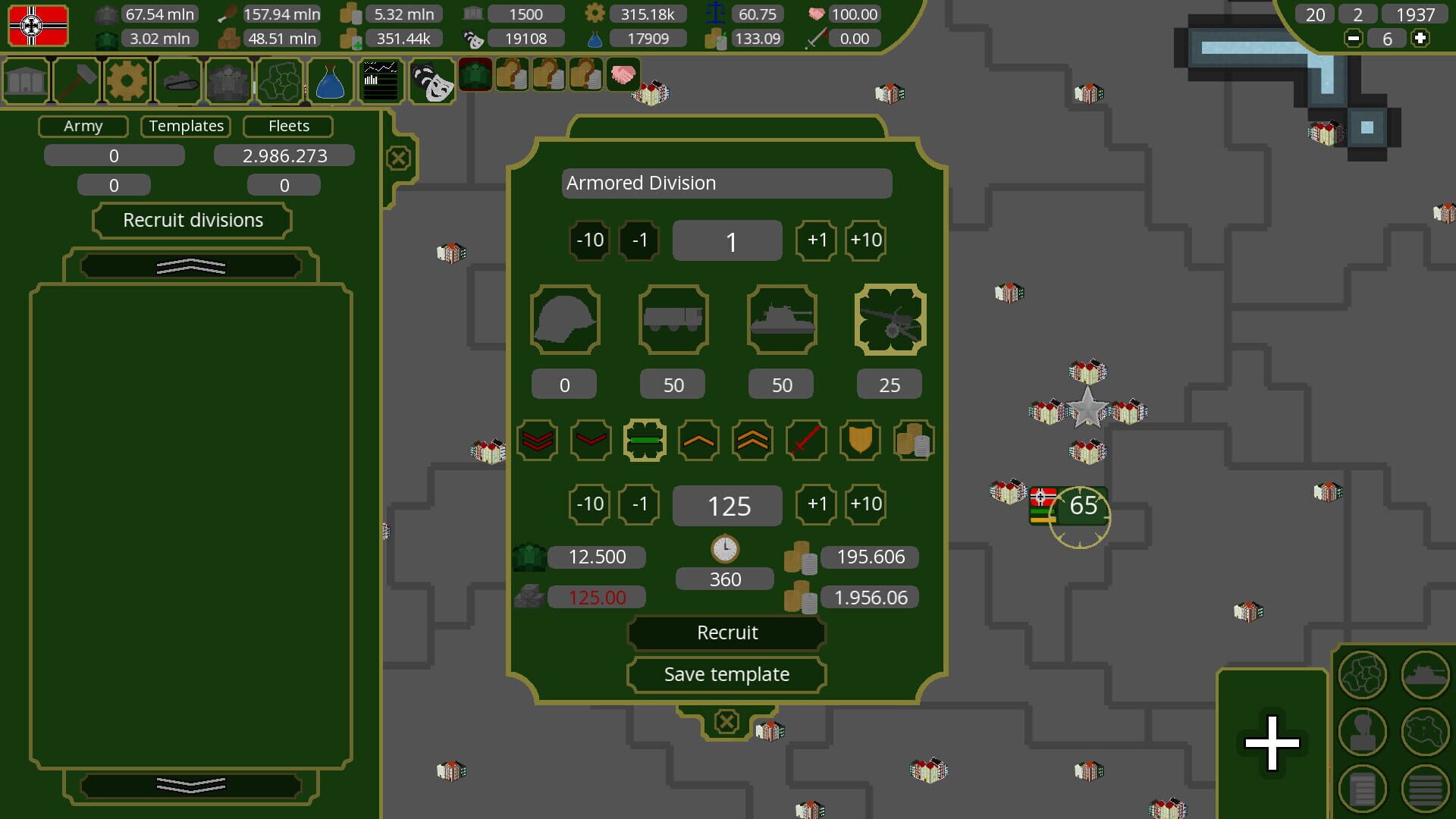Click the Save template button
This screenshot has height=819, width=1456.
coord(726,674)
